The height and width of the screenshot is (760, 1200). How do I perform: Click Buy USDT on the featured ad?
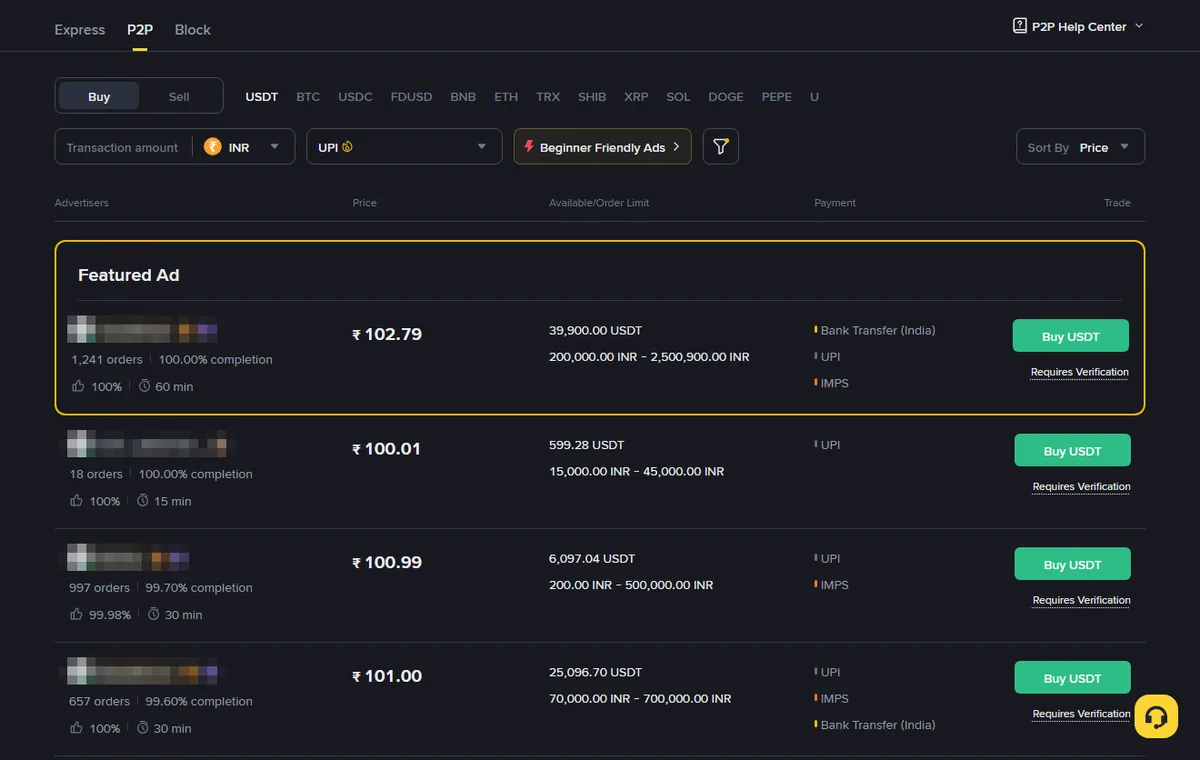[x=1071, y=336]
